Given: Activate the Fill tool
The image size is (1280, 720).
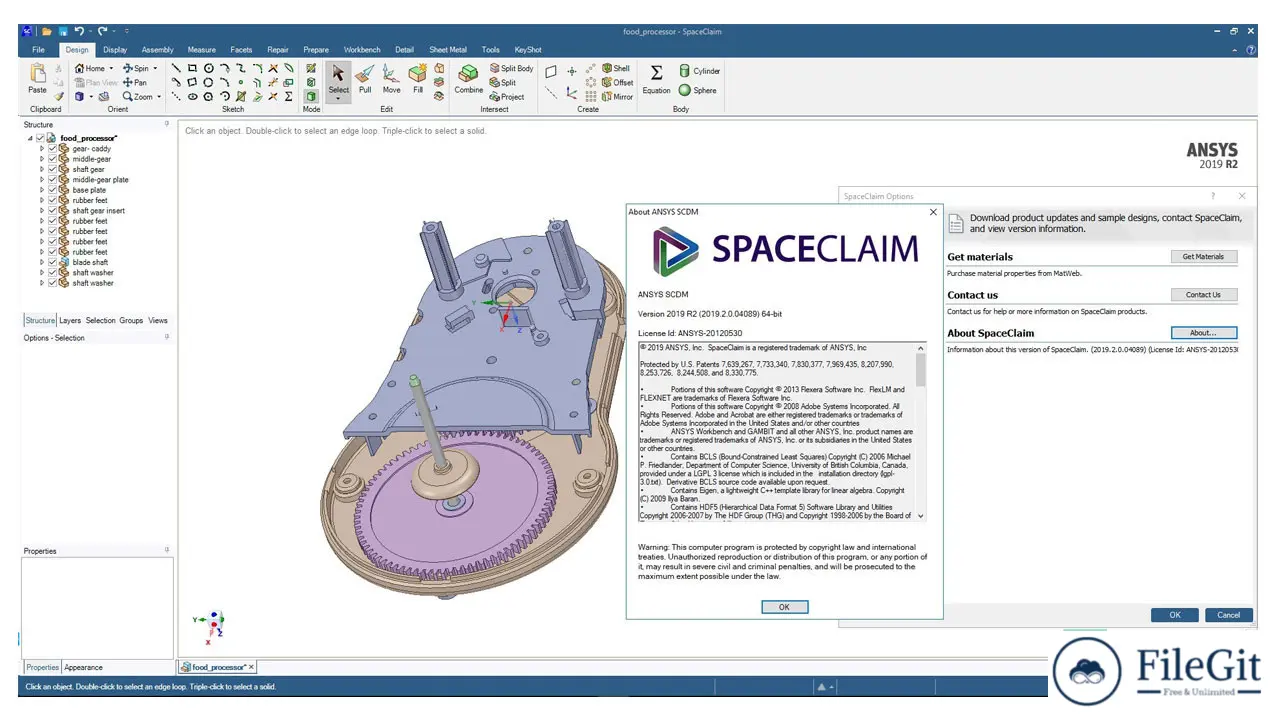Looking at the screenshot, I should 418,78.
